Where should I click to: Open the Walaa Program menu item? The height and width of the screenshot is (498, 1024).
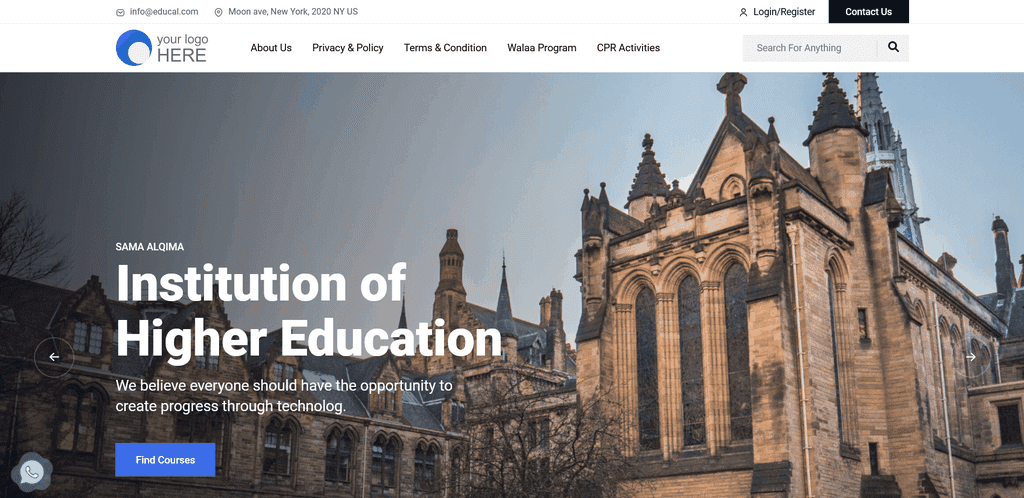[541, 48]
